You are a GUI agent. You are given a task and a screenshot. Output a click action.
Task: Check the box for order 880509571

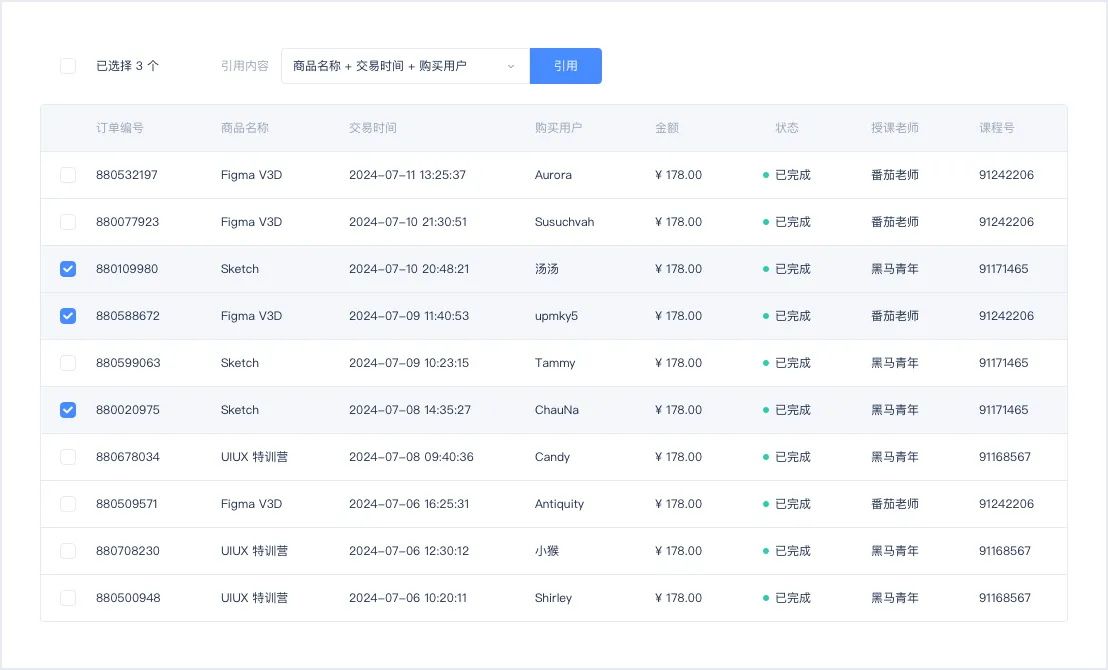pyautogui.click(x=68, y=504)
